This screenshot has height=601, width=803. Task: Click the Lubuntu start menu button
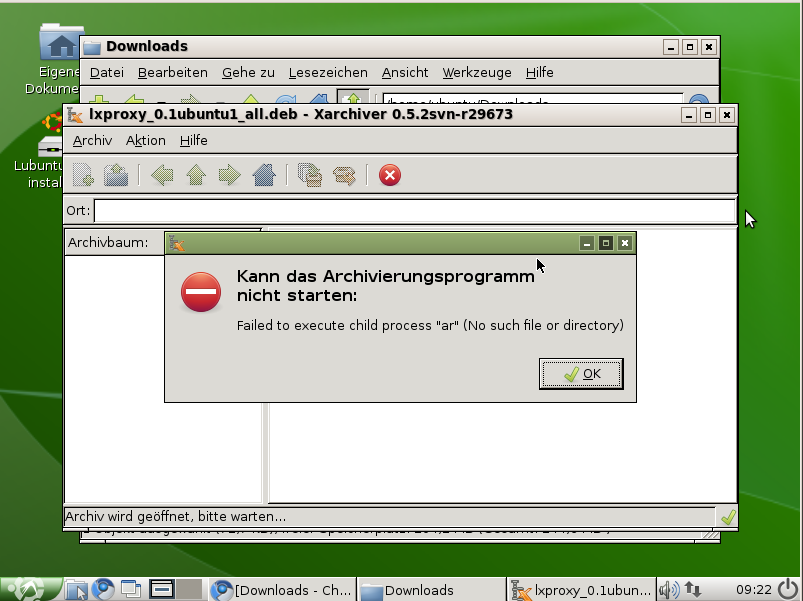pos(30,589)
